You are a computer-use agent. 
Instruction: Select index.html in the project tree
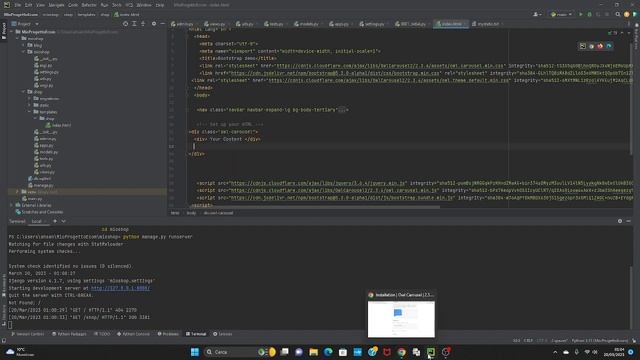tap(58, 125)
